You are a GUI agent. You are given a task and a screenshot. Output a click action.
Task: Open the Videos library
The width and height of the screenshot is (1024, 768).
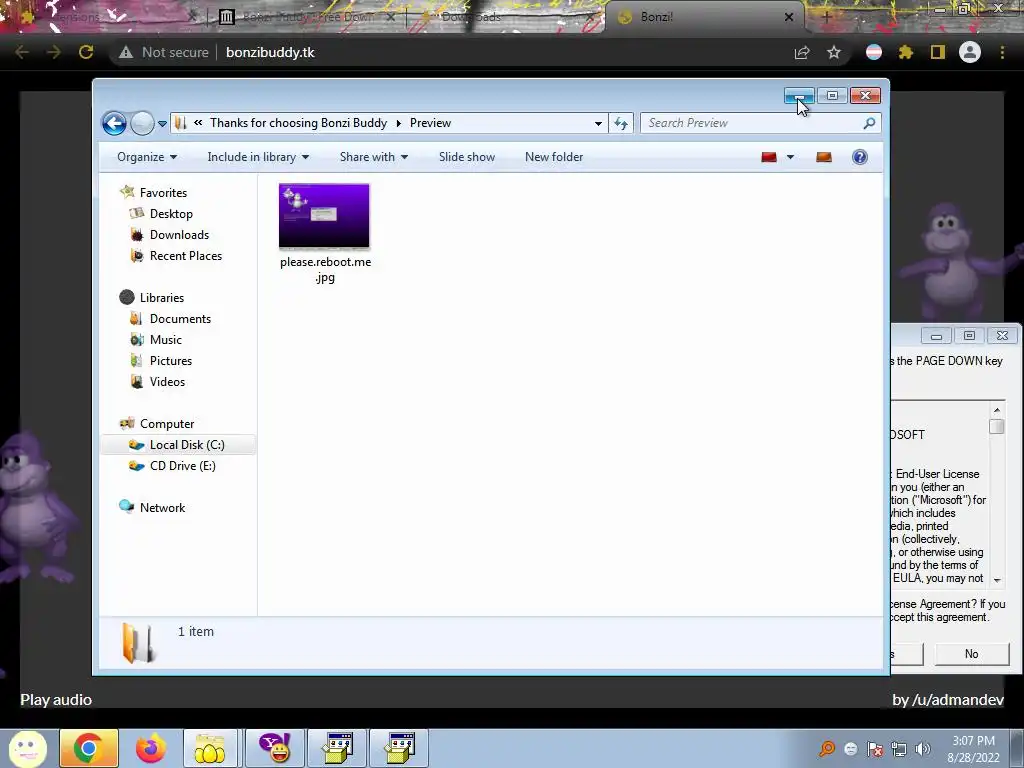167,381
